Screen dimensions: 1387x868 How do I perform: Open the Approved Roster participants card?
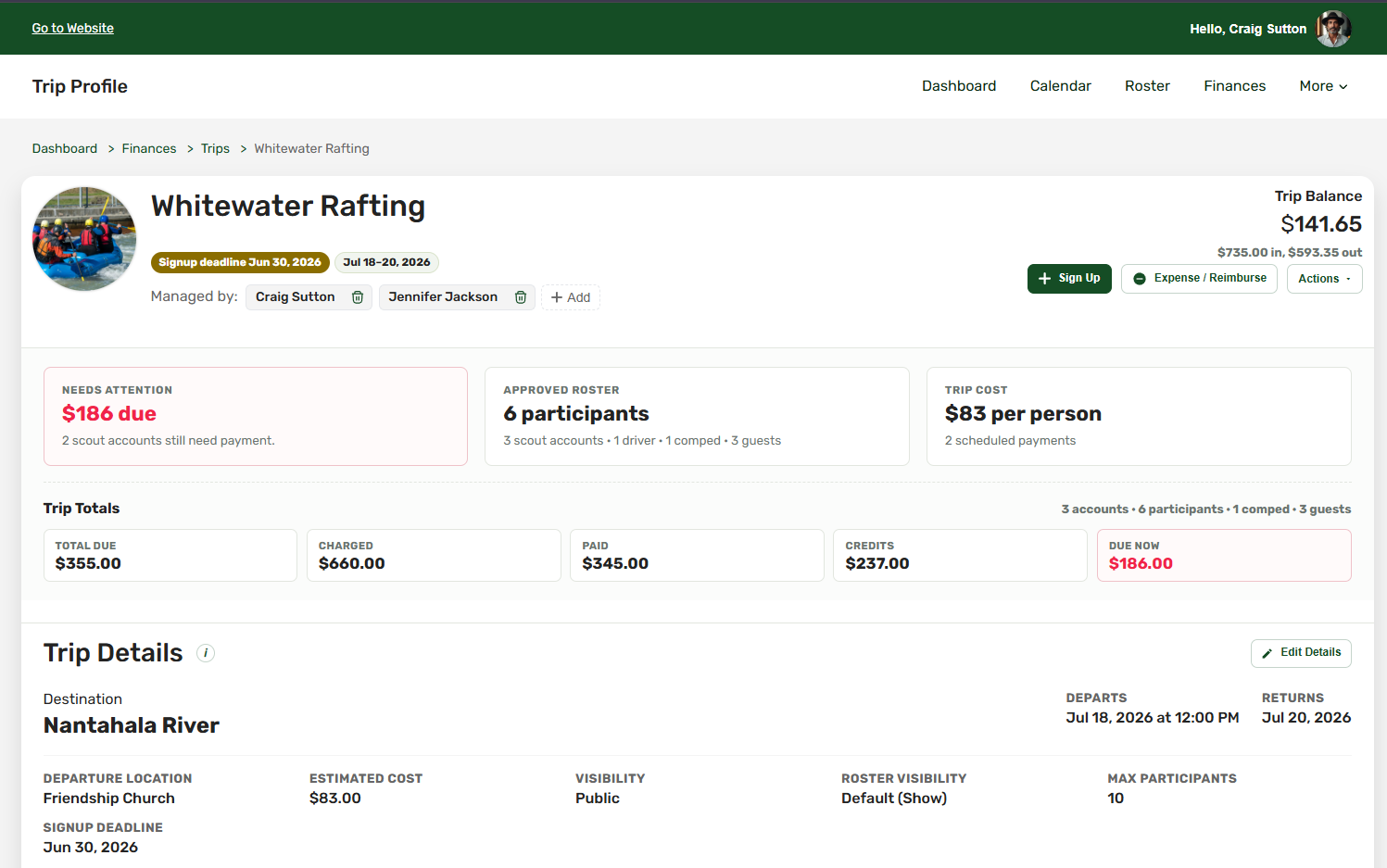pos(697,417)
